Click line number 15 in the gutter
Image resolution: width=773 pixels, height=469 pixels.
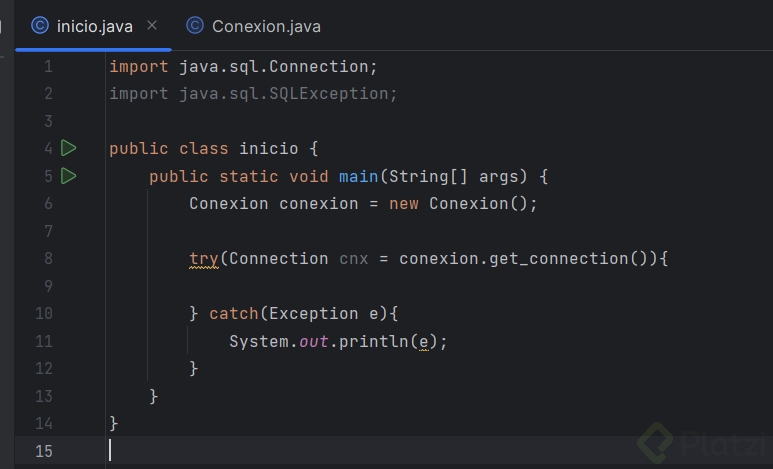pyautogui.click(x=43, y=451)
